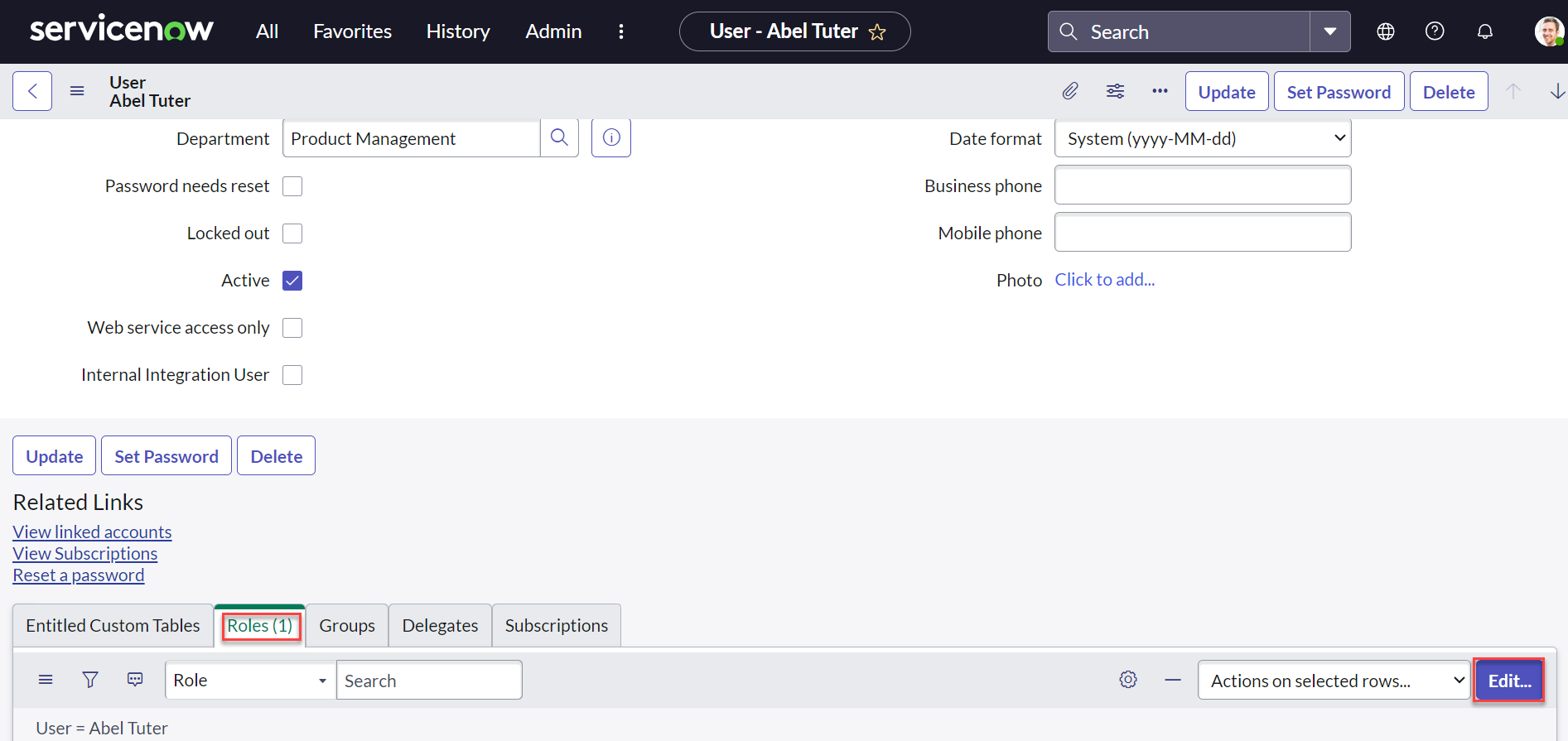Open the Role search field dropdown
The width and height of the screenshot is (1568, 741).
250,681
